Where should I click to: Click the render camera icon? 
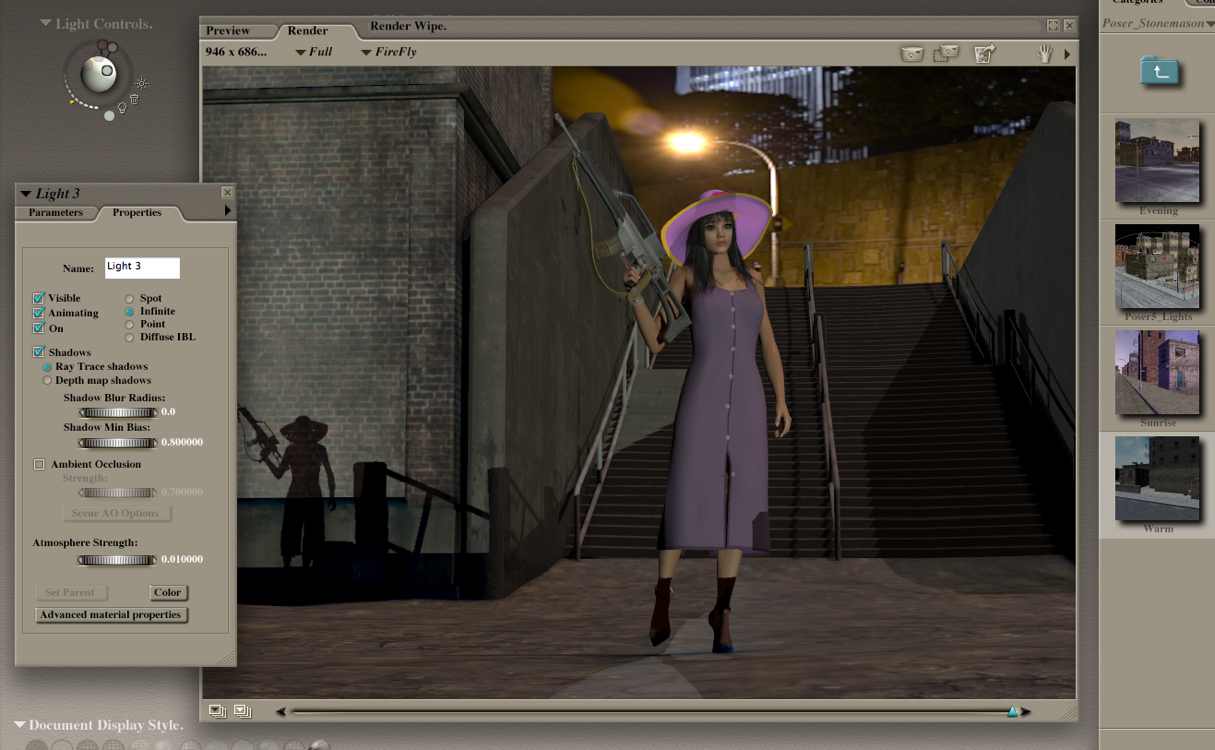point(911,54)
